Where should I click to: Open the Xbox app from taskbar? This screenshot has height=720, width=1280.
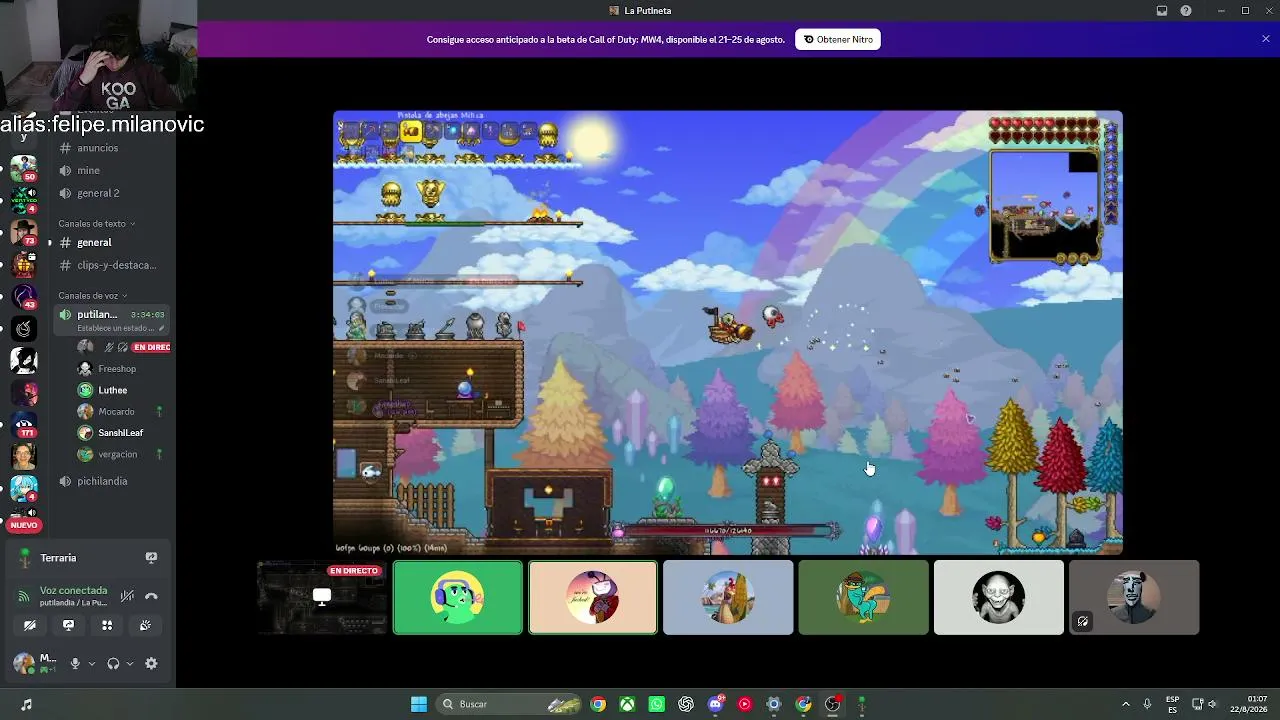(627, 704)
